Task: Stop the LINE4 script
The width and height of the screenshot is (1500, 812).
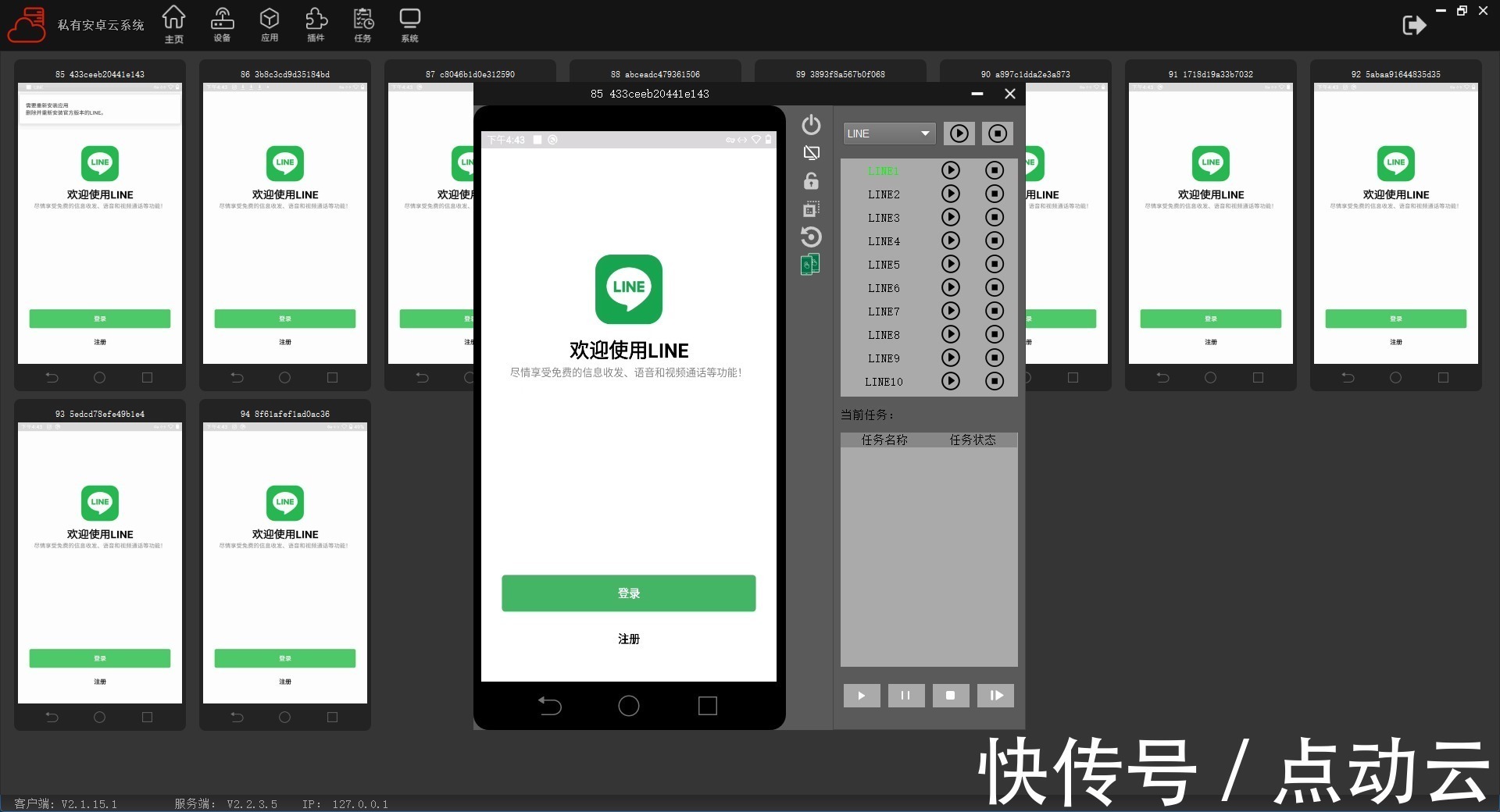Action: 995,240
